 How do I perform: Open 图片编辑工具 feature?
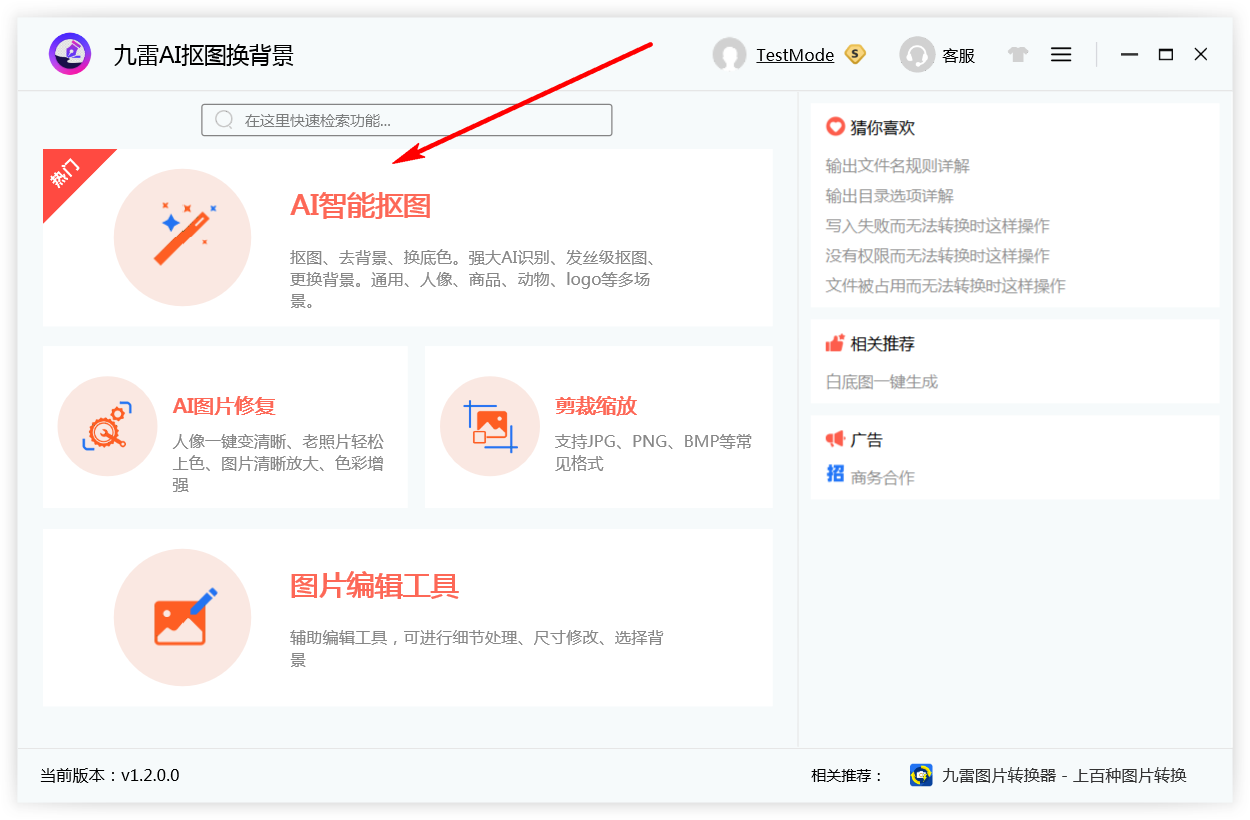[x=374, y=586]
